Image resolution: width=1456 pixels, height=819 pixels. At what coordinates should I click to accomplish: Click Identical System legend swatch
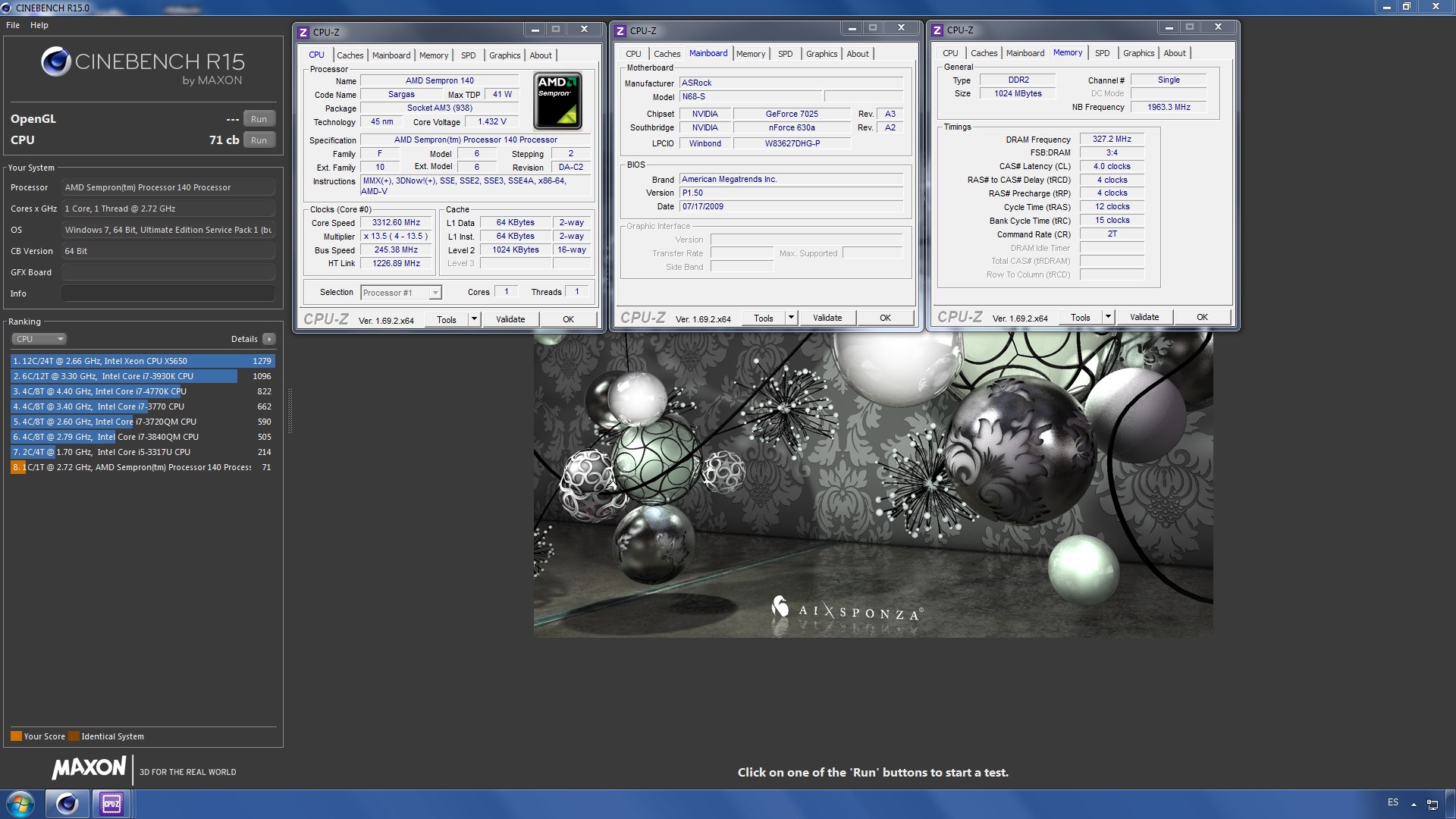[x=74, y=736]
